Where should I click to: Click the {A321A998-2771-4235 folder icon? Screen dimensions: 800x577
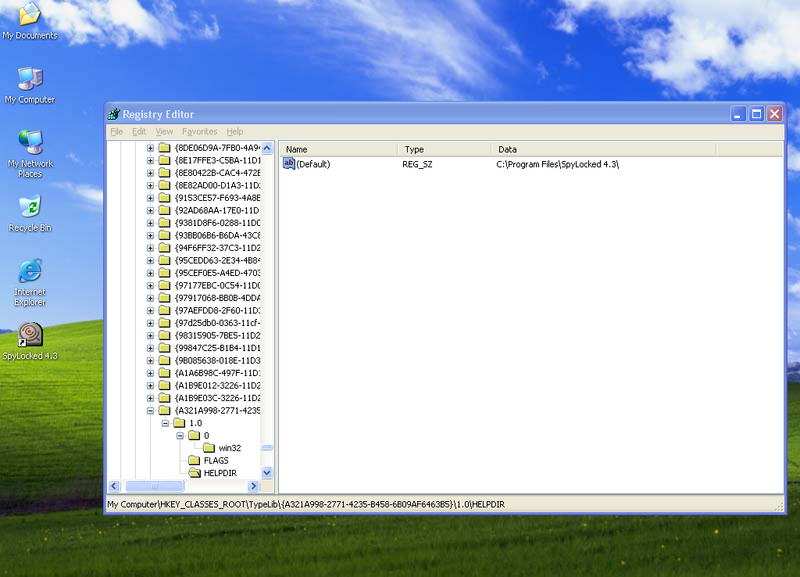coord(164,410)
